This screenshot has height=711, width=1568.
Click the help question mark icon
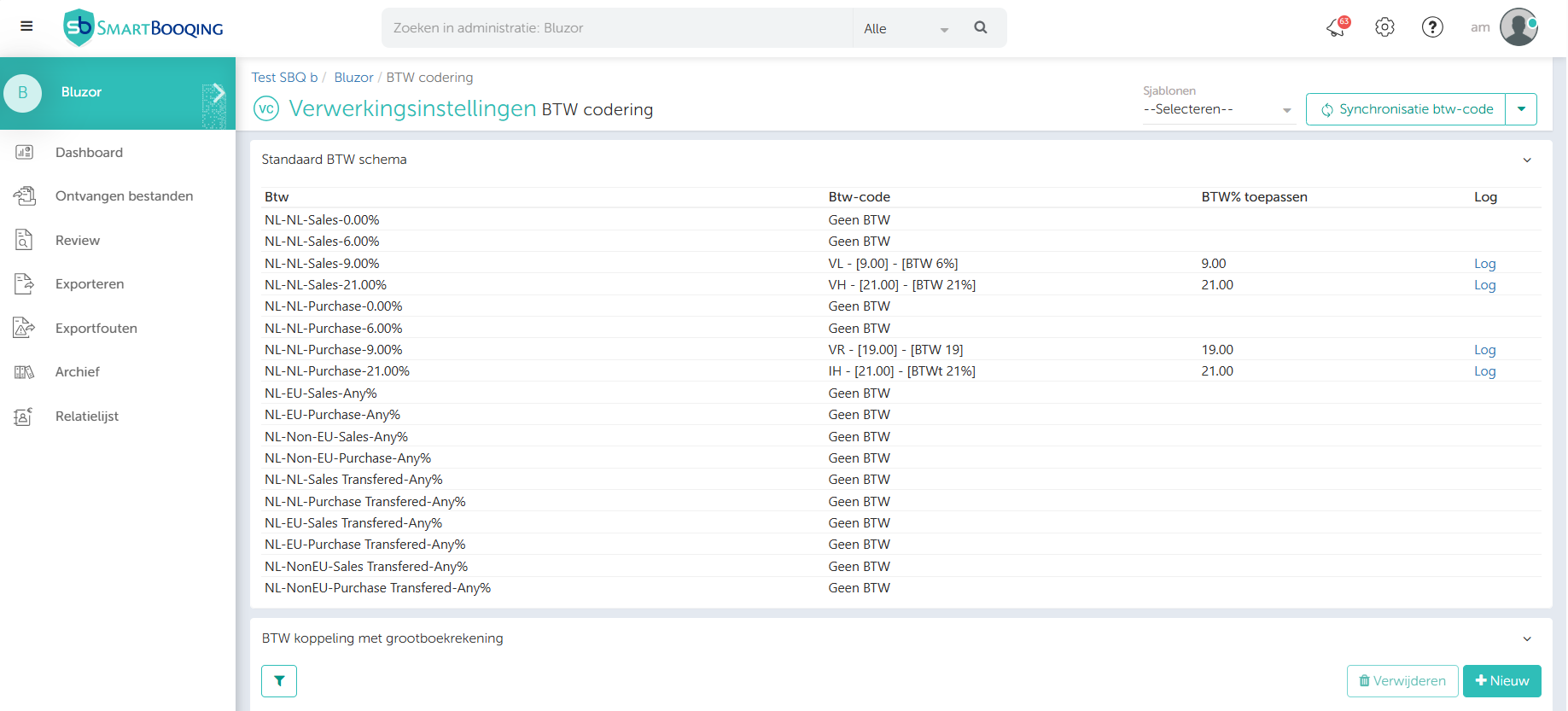tap(1432, 27)
